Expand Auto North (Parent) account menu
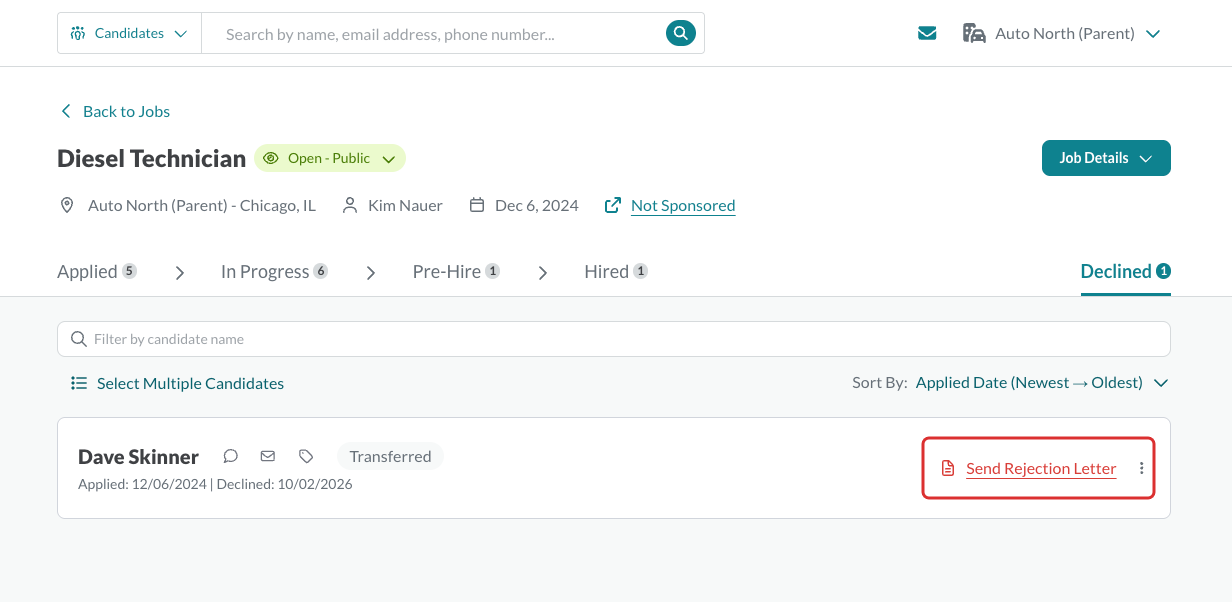1232x602 pixels. [1062, 33]
